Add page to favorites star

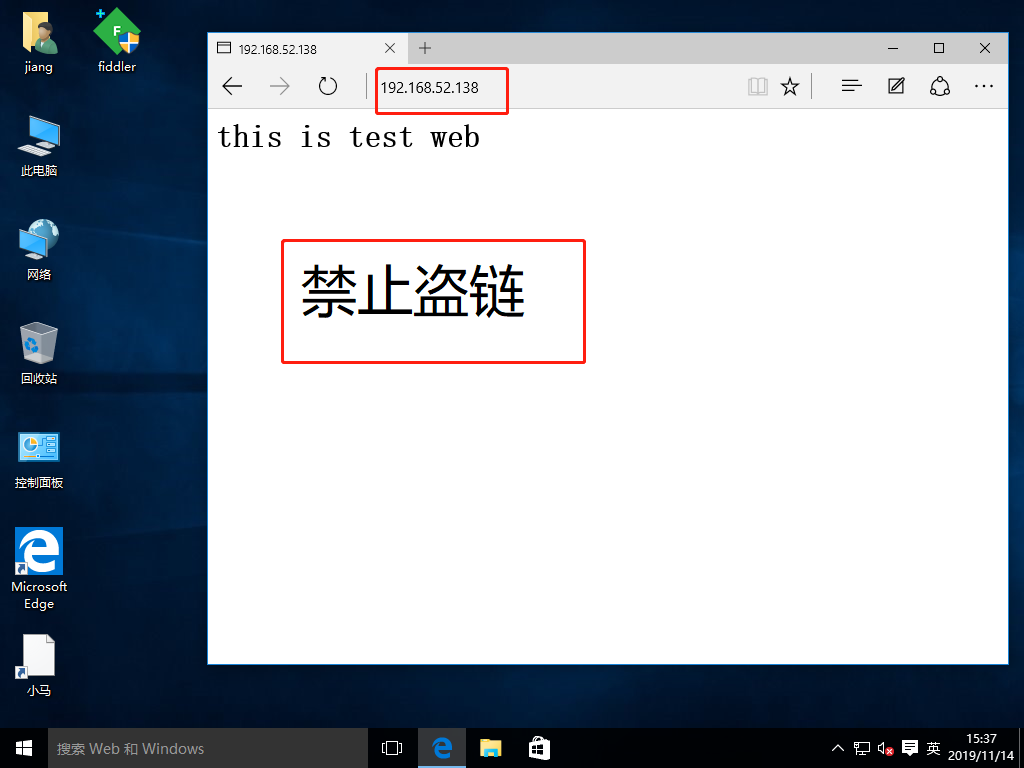coord(790,86)
